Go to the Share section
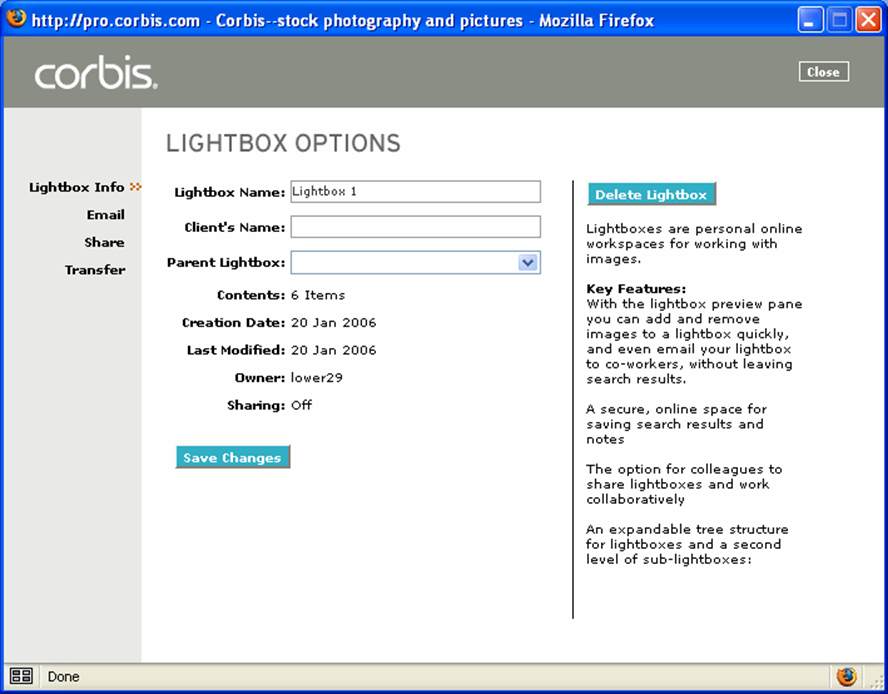The height and width of the screenshot is (694, 888). coord(104,243)
